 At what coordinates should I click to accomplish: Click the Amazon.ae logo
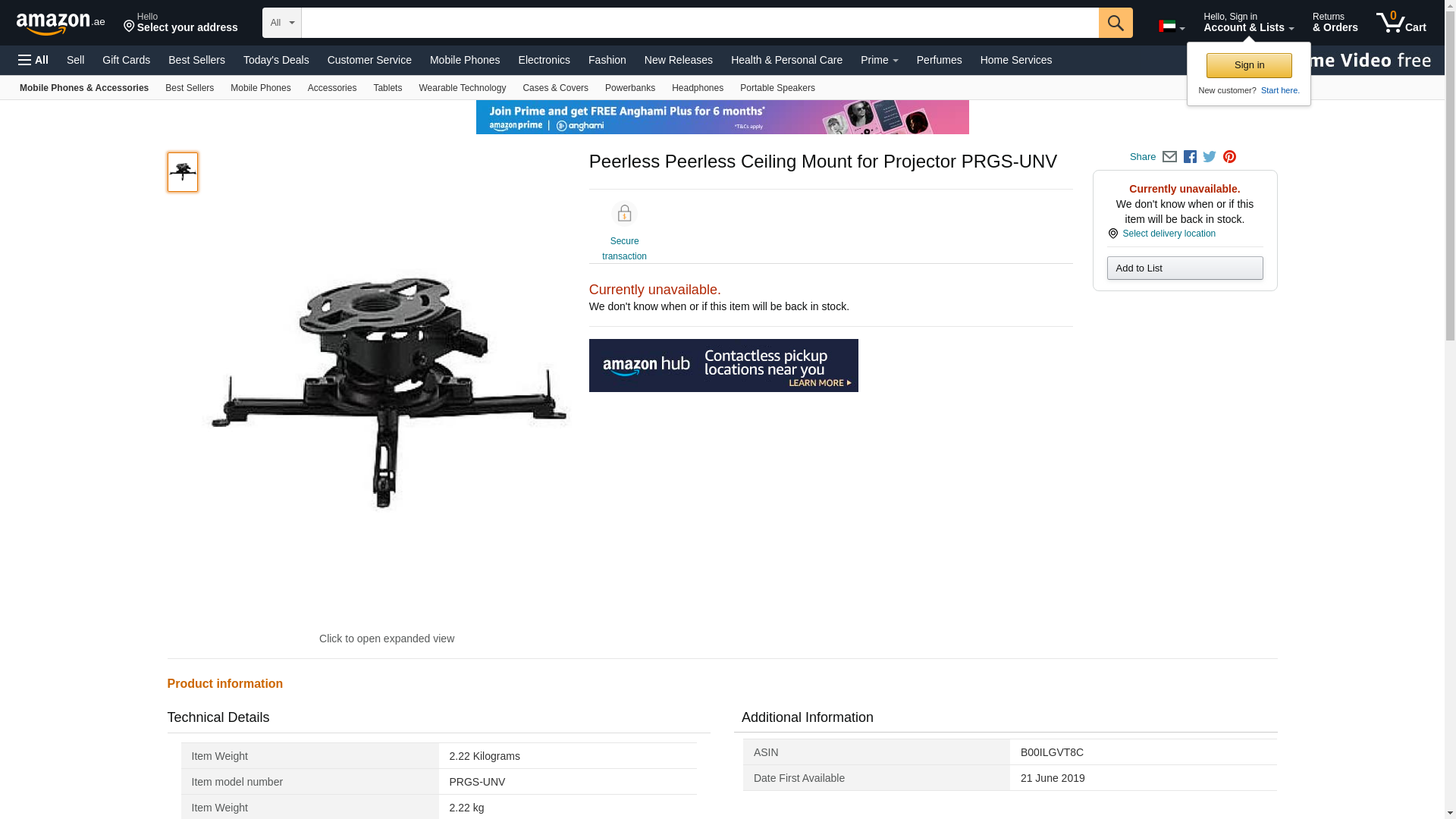(x=61, y=23)
